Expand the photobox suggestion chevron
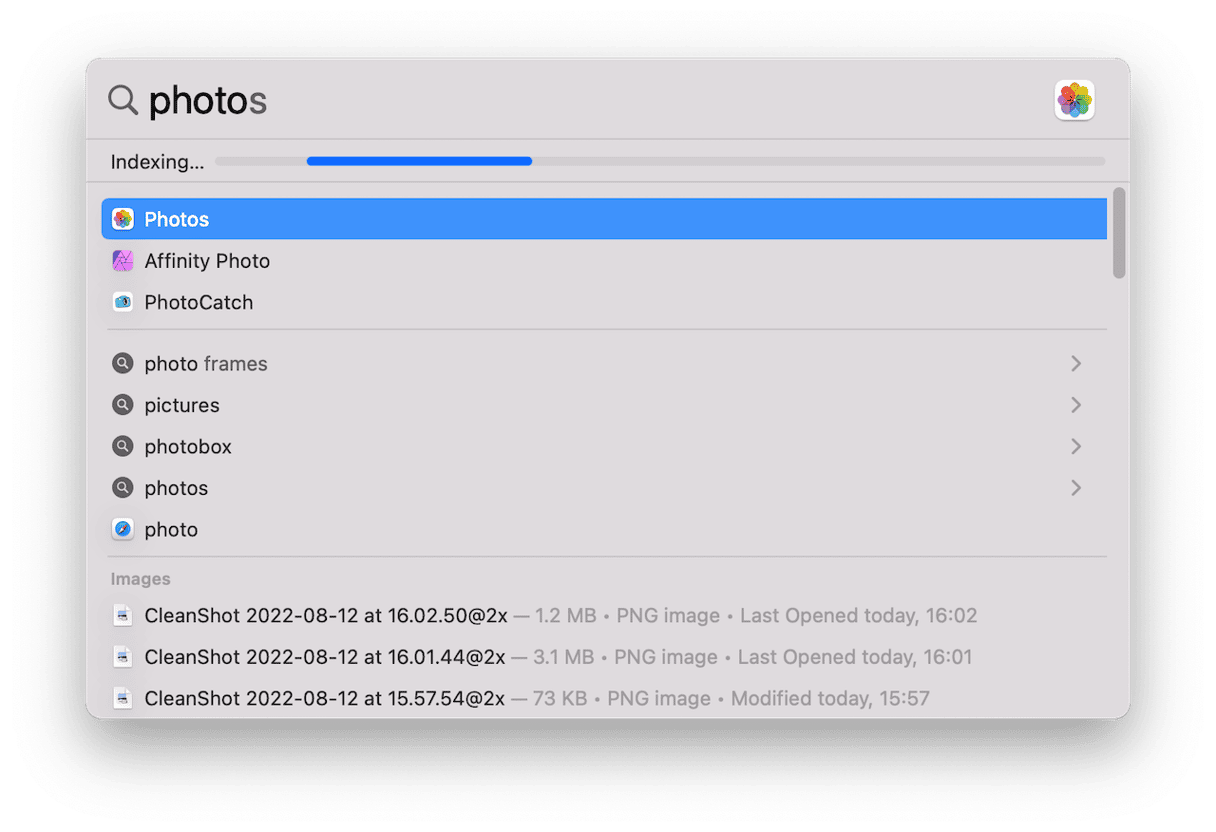The width and height of the screenshot is (1216, 832). (x=1076, y=447)
